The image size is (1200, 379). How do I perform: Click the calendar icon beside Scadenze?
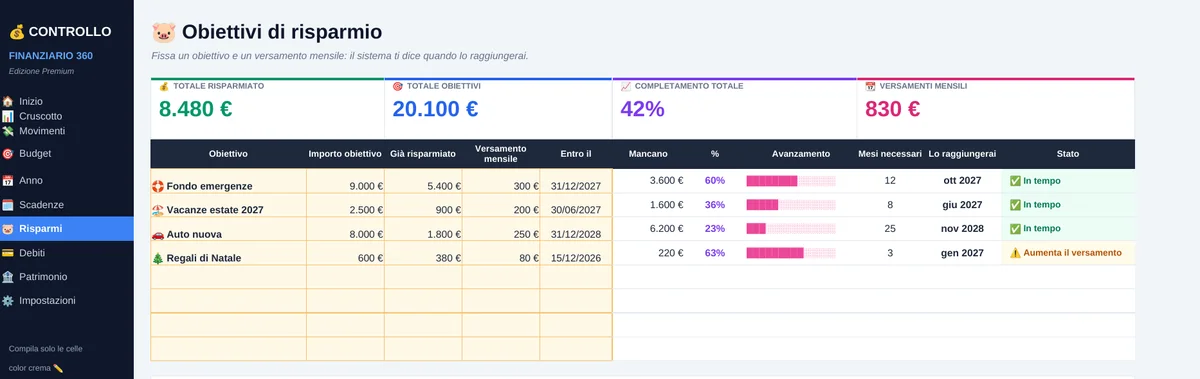[x=8, y=205]
